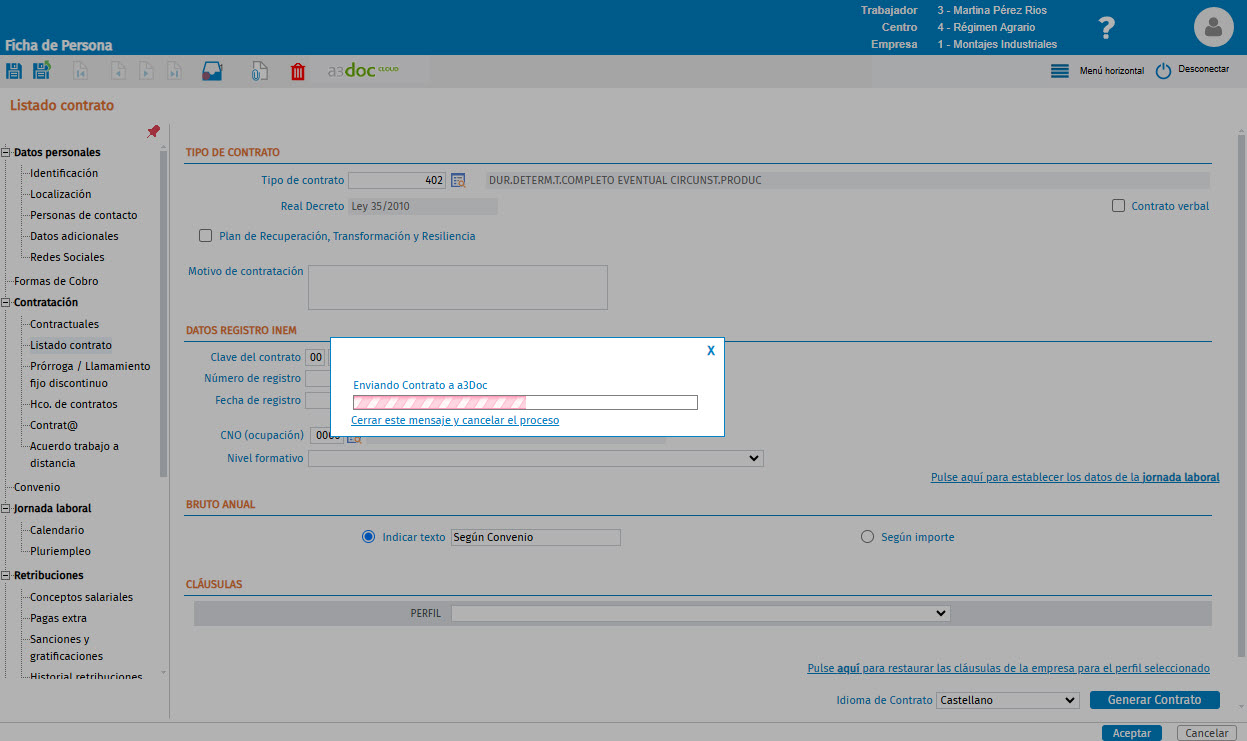This screenshot has width=1247, height=741.
Task: Open the inbox tray icon
Action: pyautogui.click(x=212, y=71)
